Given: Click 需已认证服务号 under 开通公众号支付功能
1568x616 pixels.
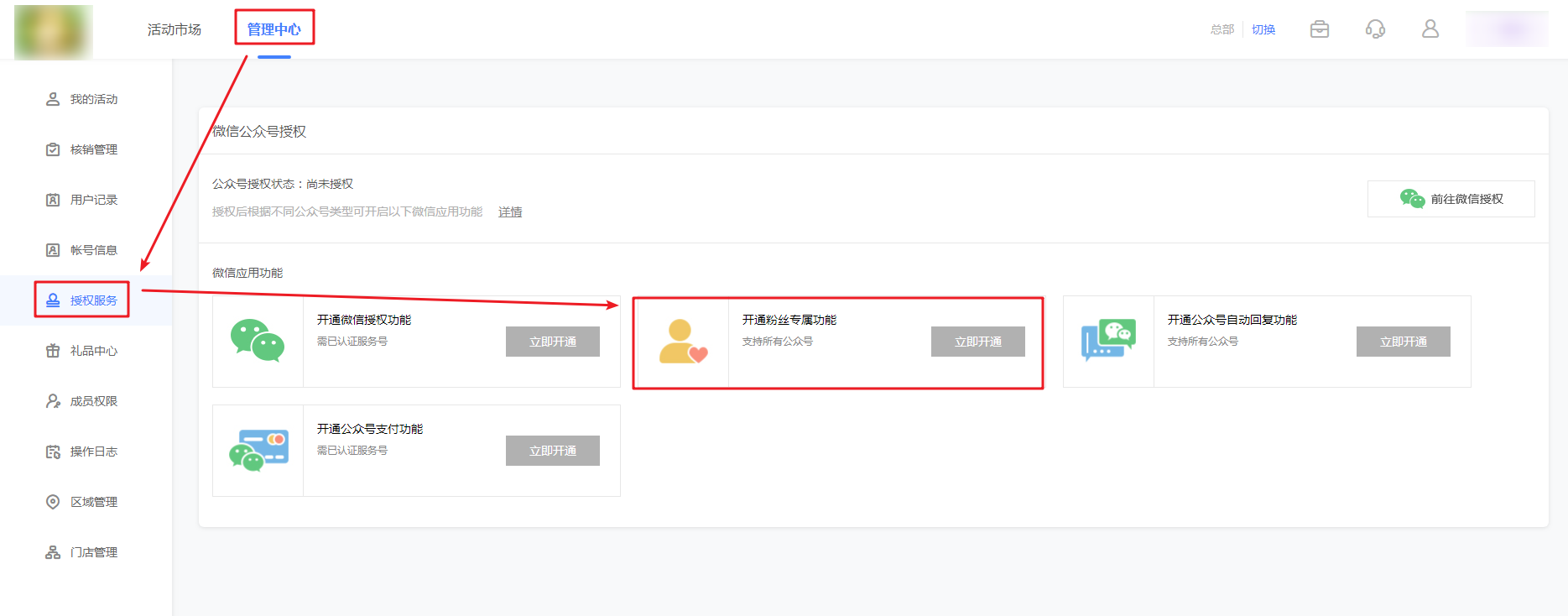Looking at the screenshot, I should pyautogui.click(x=352, y=451).
